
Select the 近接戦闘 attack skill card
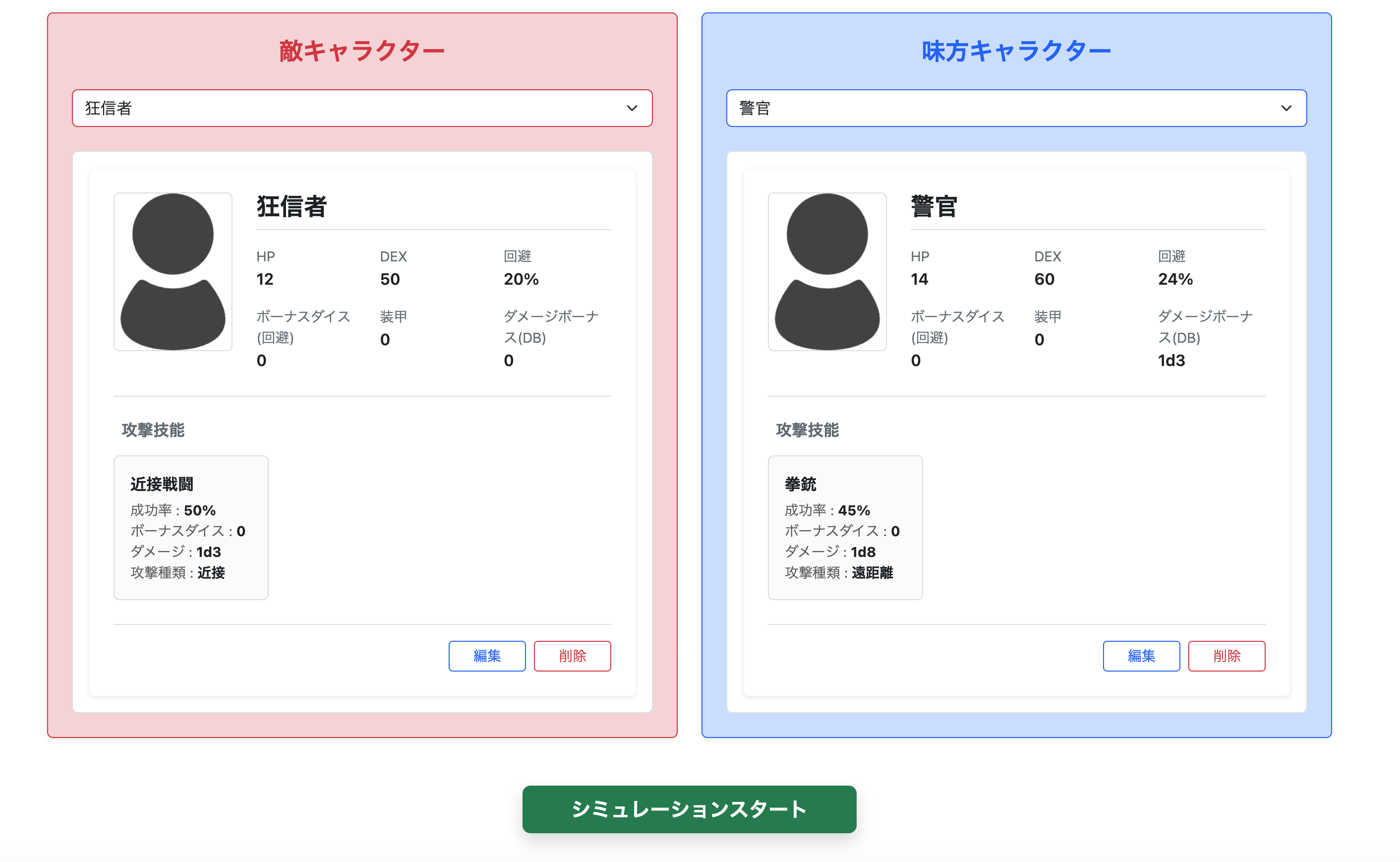pyautogui.click(x=190, y=527)
